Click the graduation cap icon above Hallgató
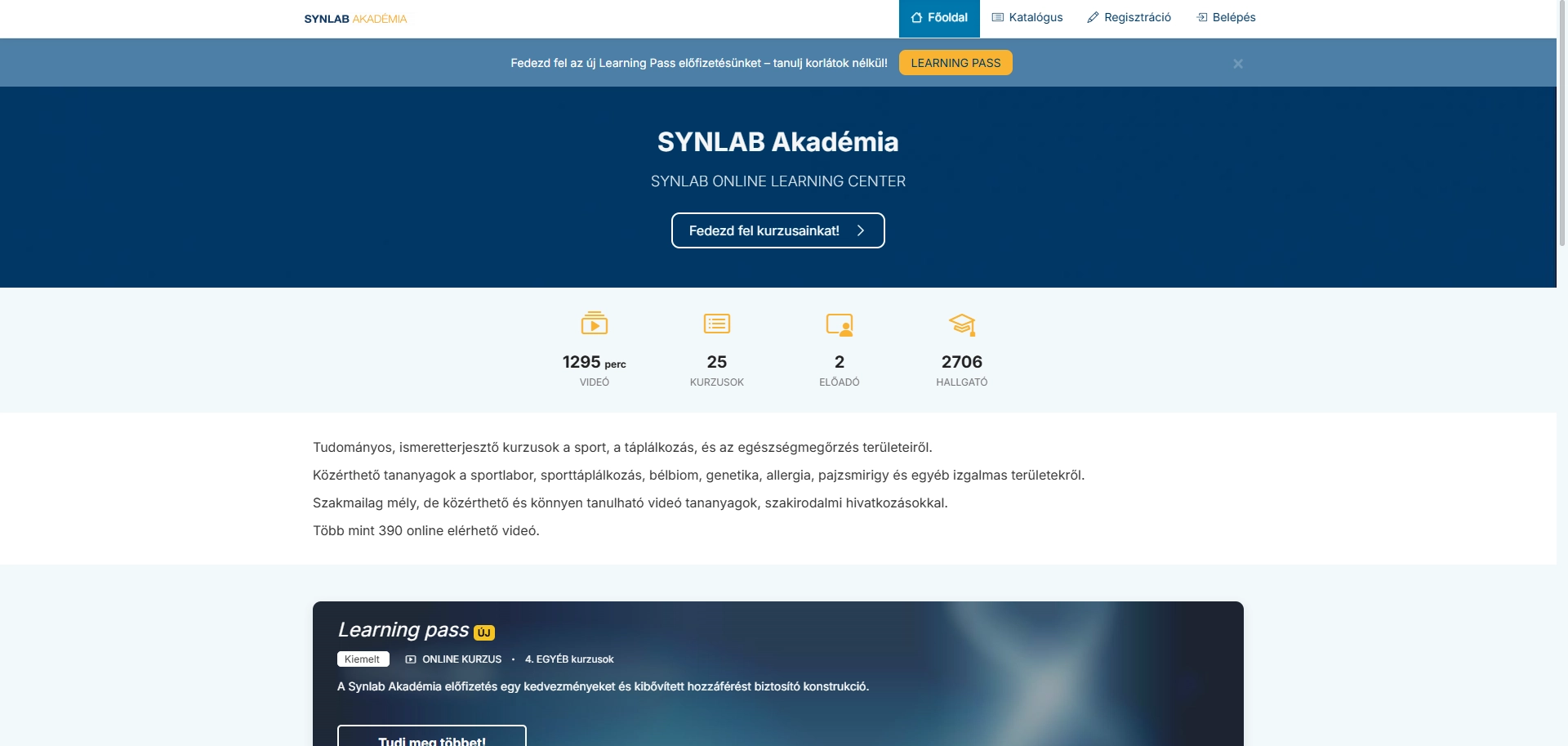Screen dimensions: 1568x746 coord(962,324)
